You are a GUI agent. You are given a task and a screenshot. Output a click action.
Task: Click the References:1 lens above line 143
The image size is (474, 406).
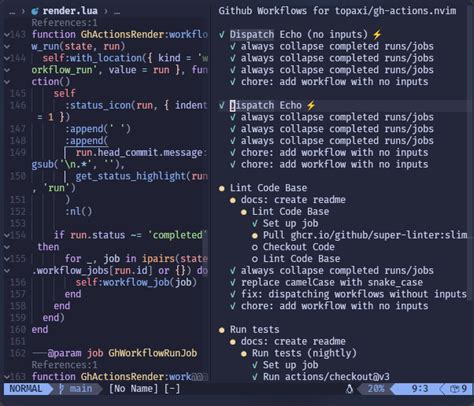click(64, 23)
